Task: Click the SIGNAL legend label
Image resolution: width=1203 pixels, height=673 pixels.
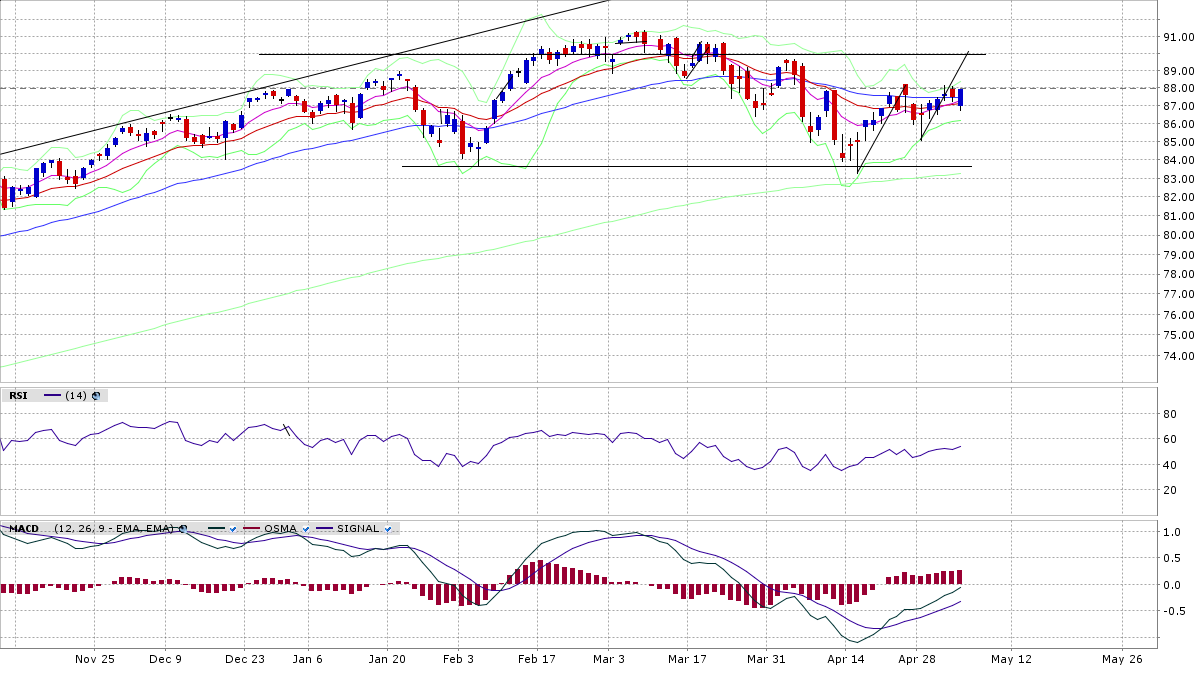Action: (x=358, y=528)
